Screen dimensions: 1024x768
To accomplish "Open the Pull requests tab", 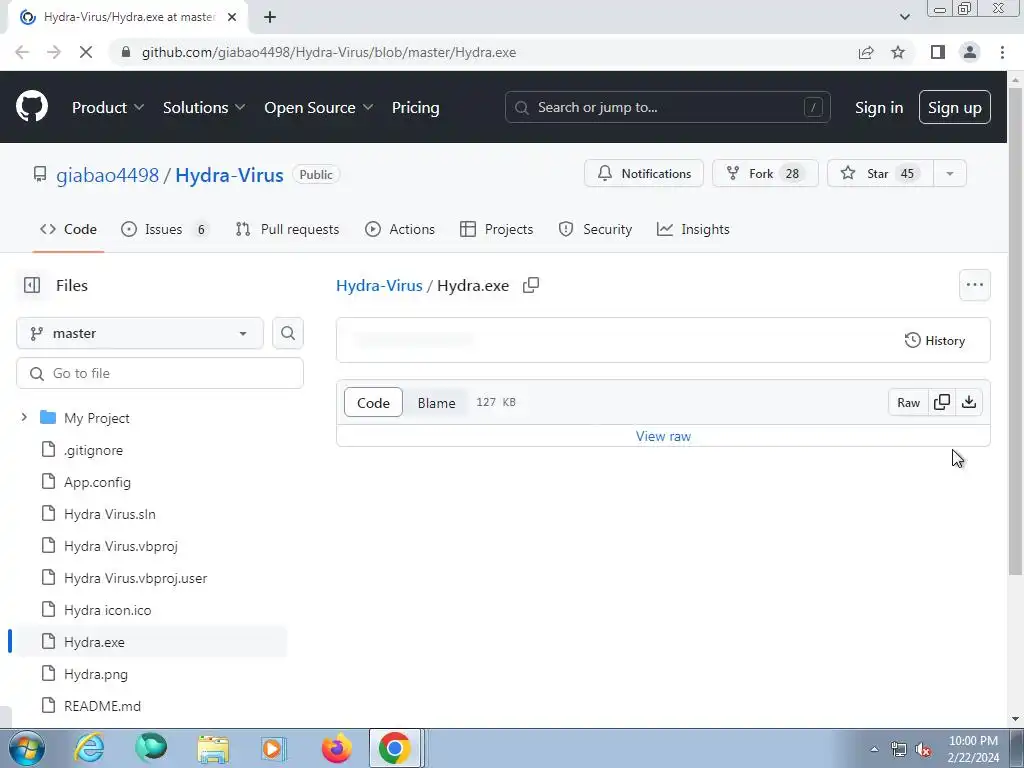I will [x=287, y=229].
